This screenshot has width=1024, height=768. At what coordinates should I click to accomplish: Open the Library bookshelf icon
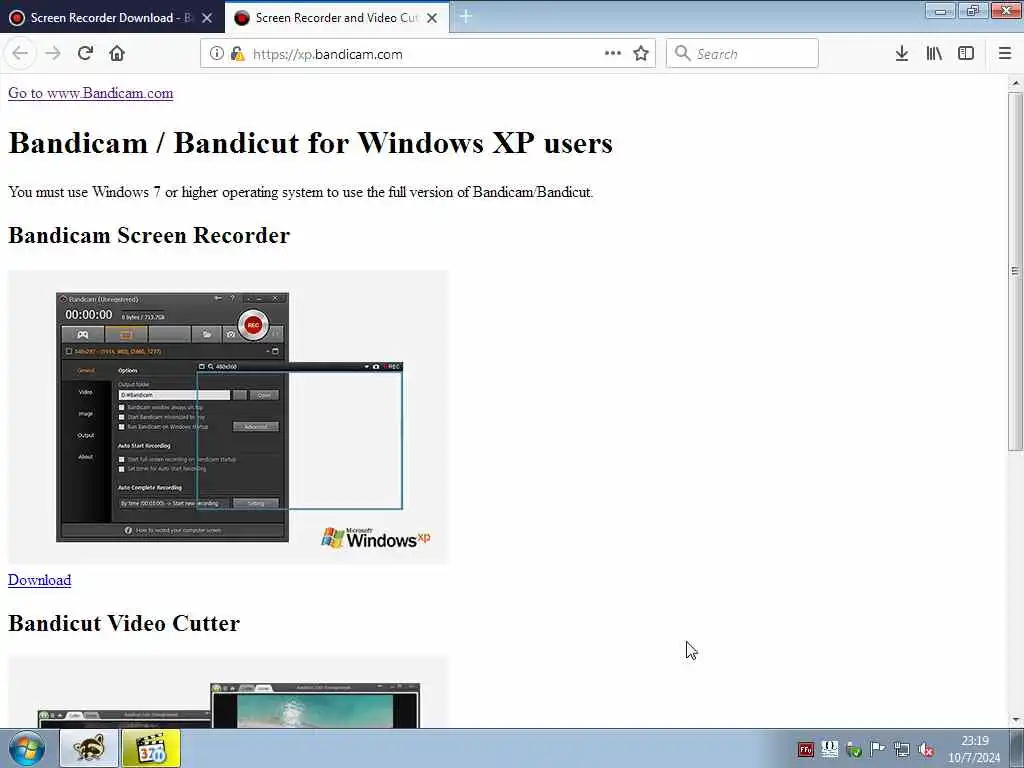tap(934, 54)
